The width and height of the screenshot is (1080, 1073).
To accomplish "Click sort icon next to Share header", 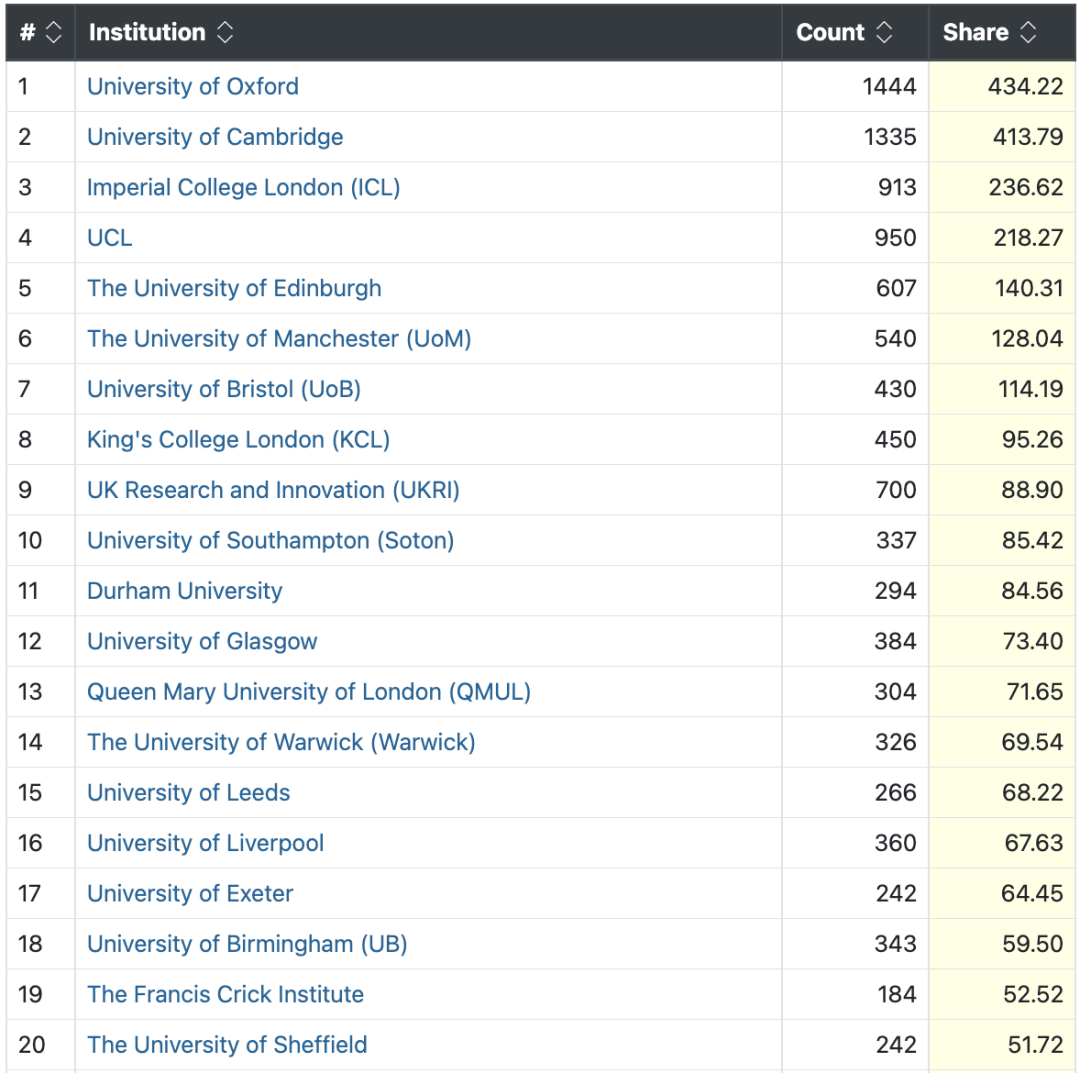I will click(1028, 33).
